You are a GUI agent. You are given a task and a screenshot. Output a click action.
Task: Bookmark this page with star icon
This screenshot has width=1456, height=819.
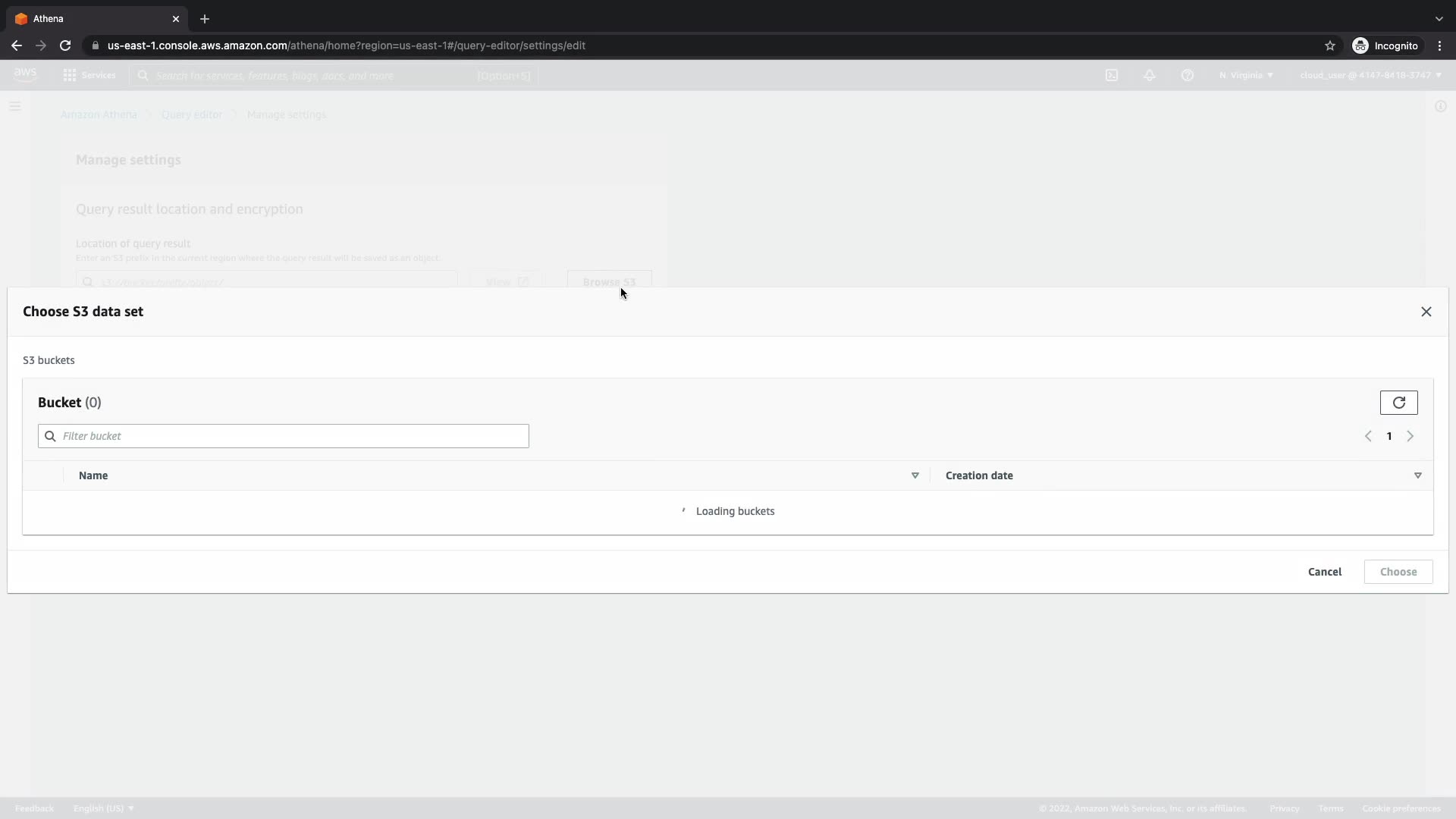(x=1329, y=45)
